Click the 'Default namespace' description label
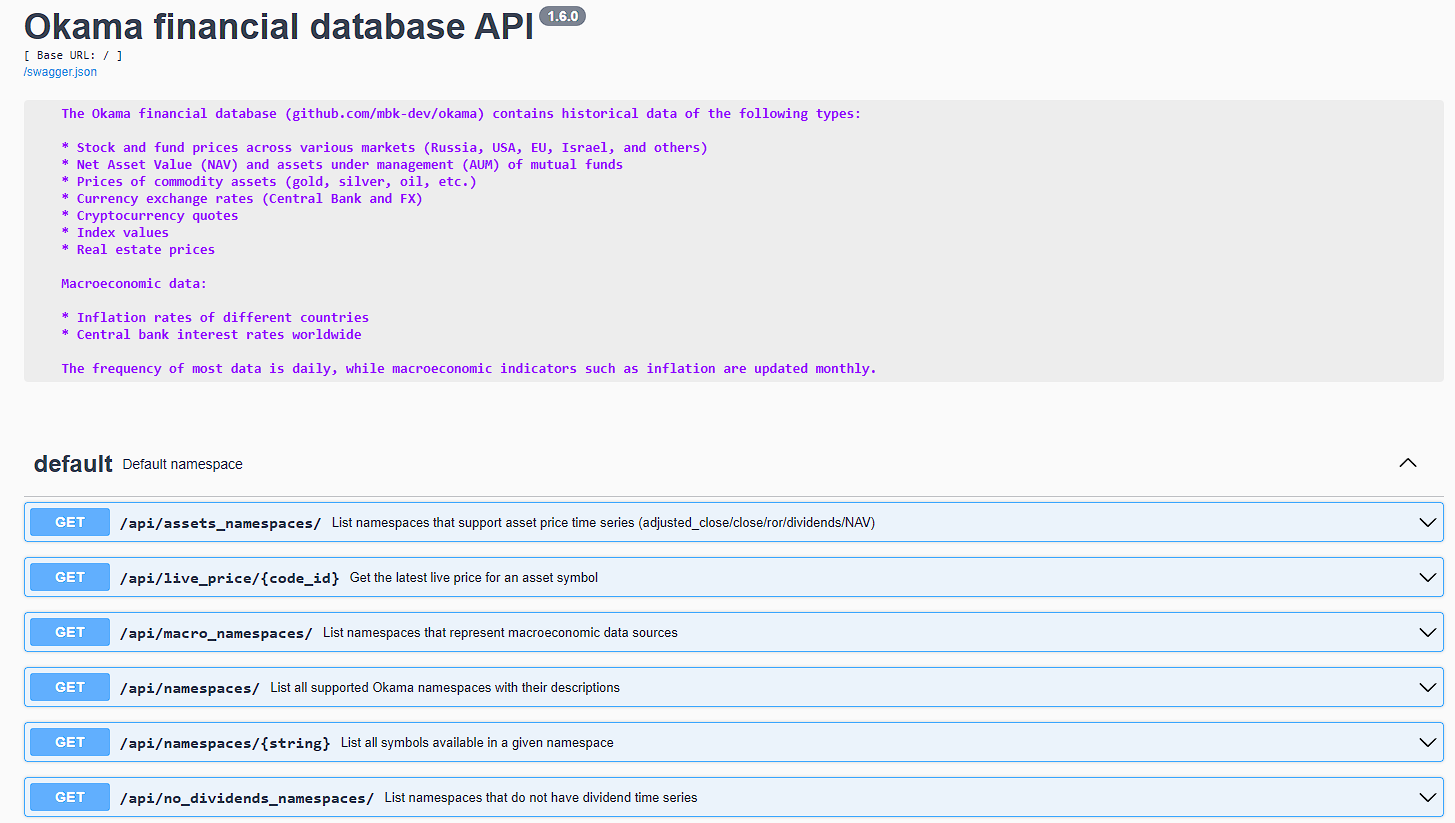Screen dimensions: 1455x823 (x=182, y=464)
